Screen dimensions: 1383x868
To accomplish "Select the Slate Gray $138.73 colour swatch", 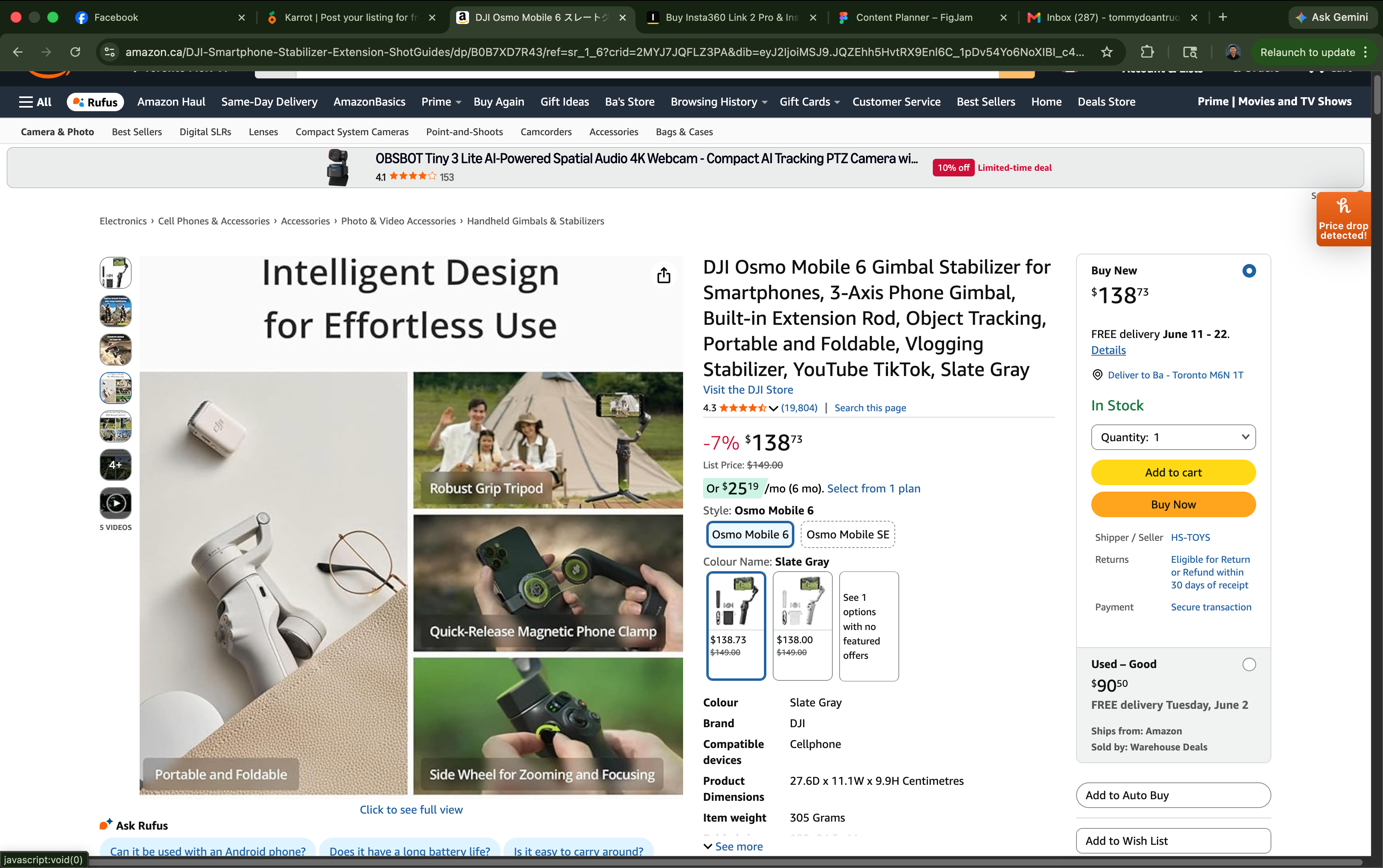I will pyautogui.click(x=736, y=626).
